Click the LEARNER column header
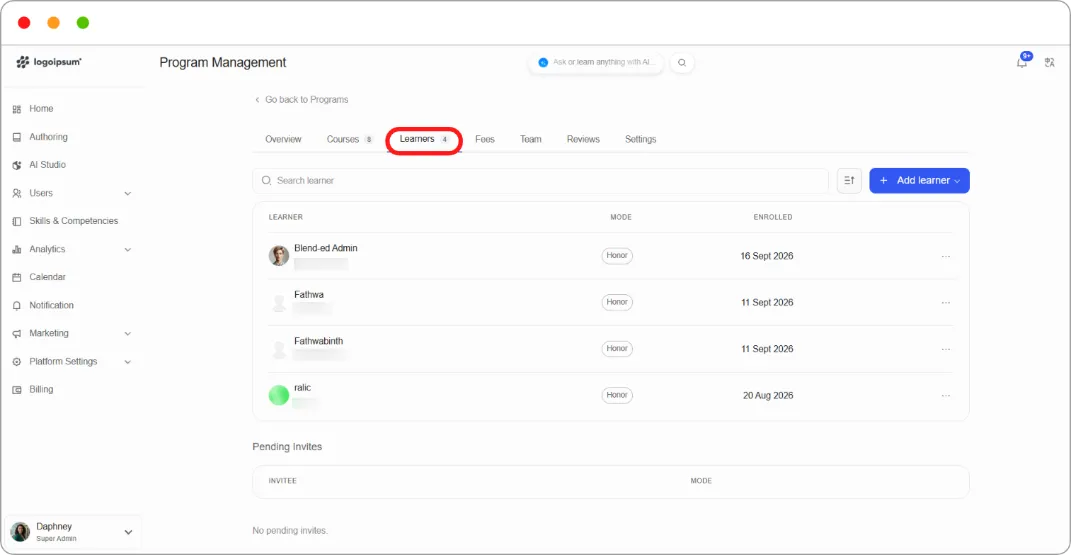The image size is (1071, 555). click(286, 217)
